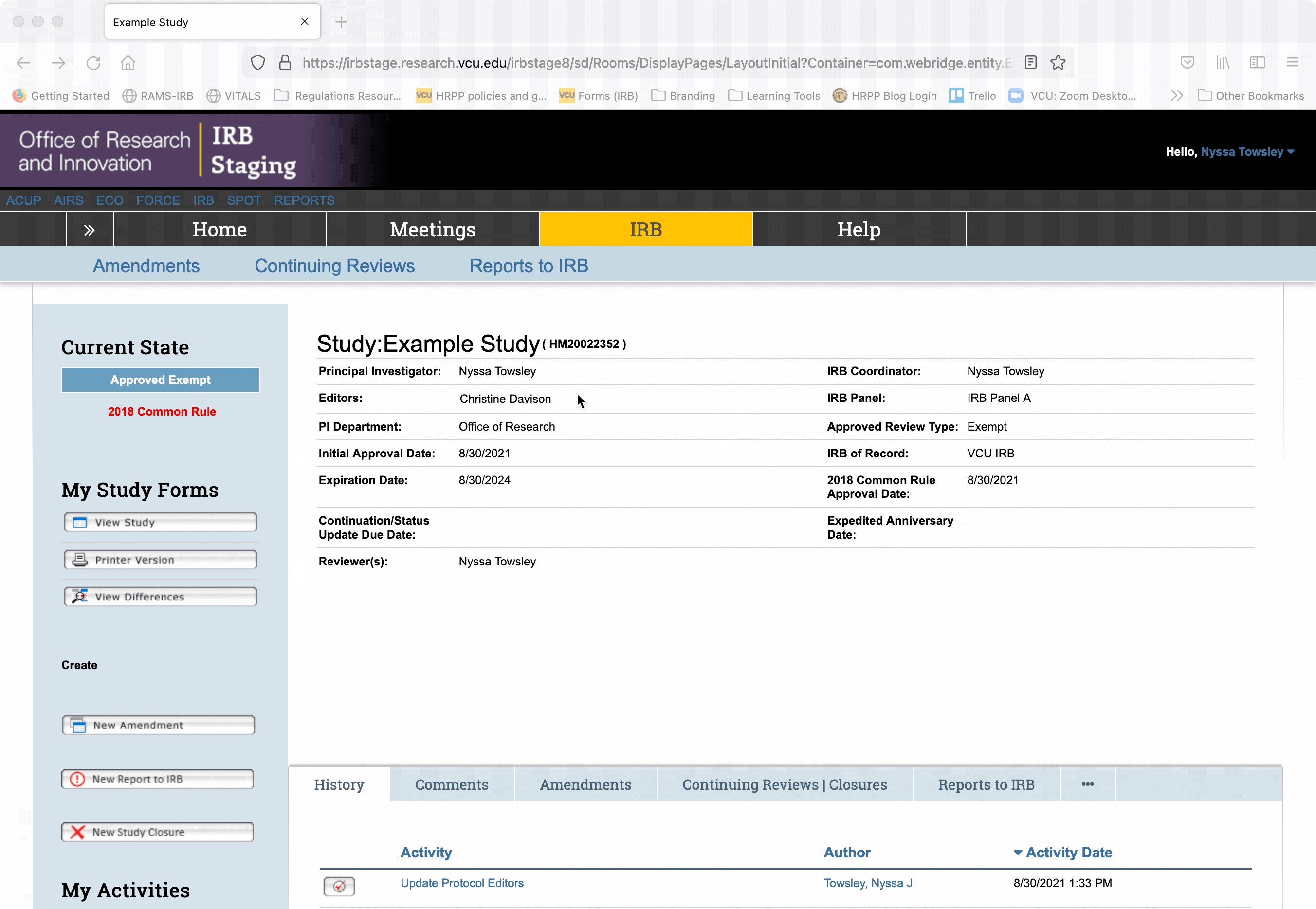The image size is (1316, 909).
Task: Click the New Amendment button
Action: click(x=158, y=725)
